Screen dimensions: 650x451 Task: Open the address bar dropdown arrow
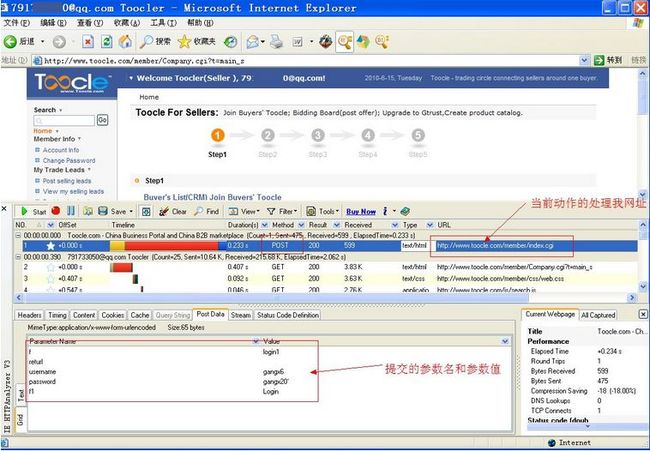(x=584, y=61)
